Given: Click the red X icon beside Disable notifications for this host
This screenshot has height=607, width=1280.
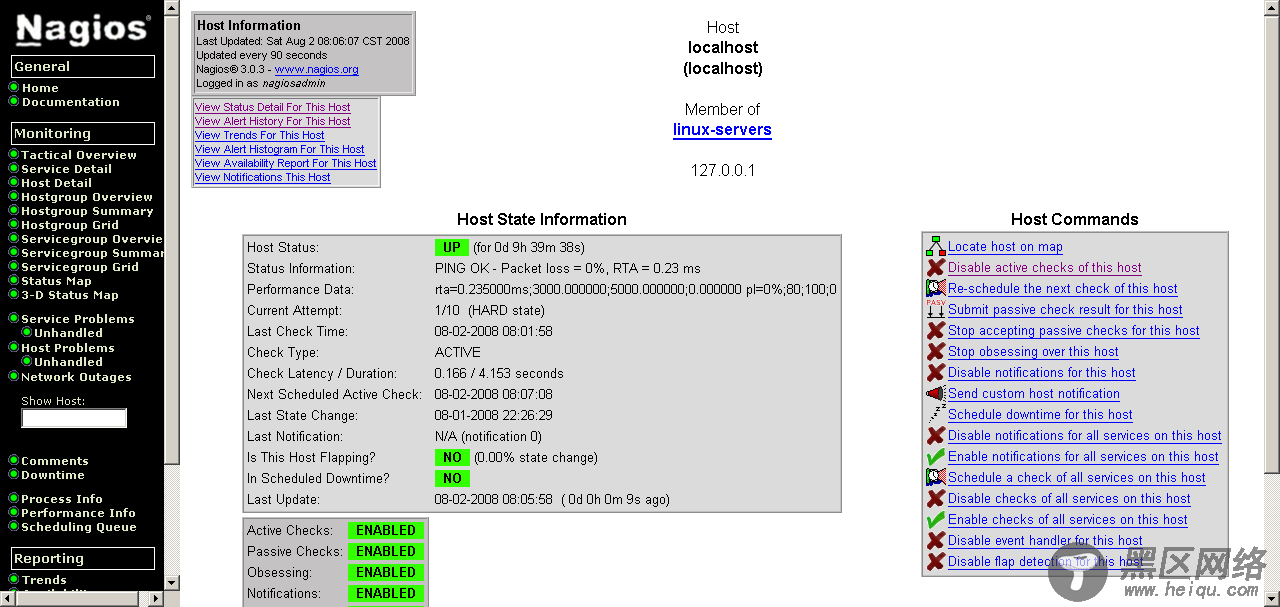Looking at the screenshot, I should click(935, 372).
